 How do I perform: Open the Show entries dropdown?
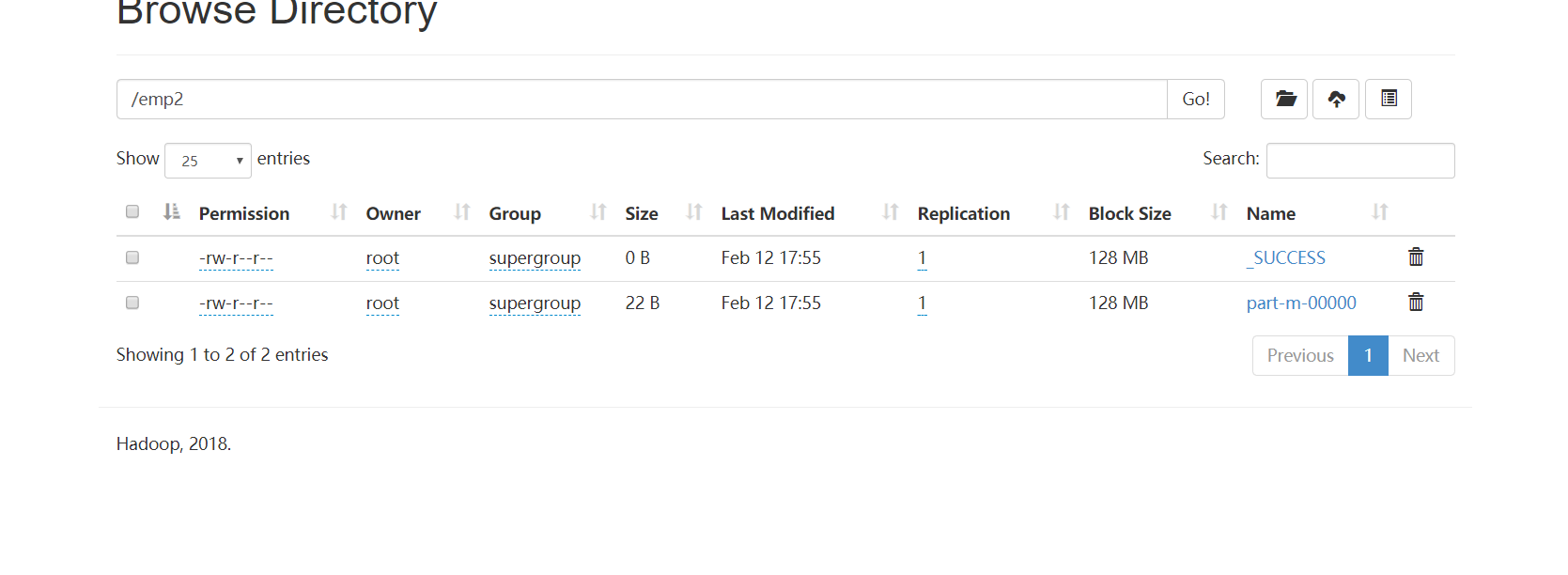pos(208,161)
